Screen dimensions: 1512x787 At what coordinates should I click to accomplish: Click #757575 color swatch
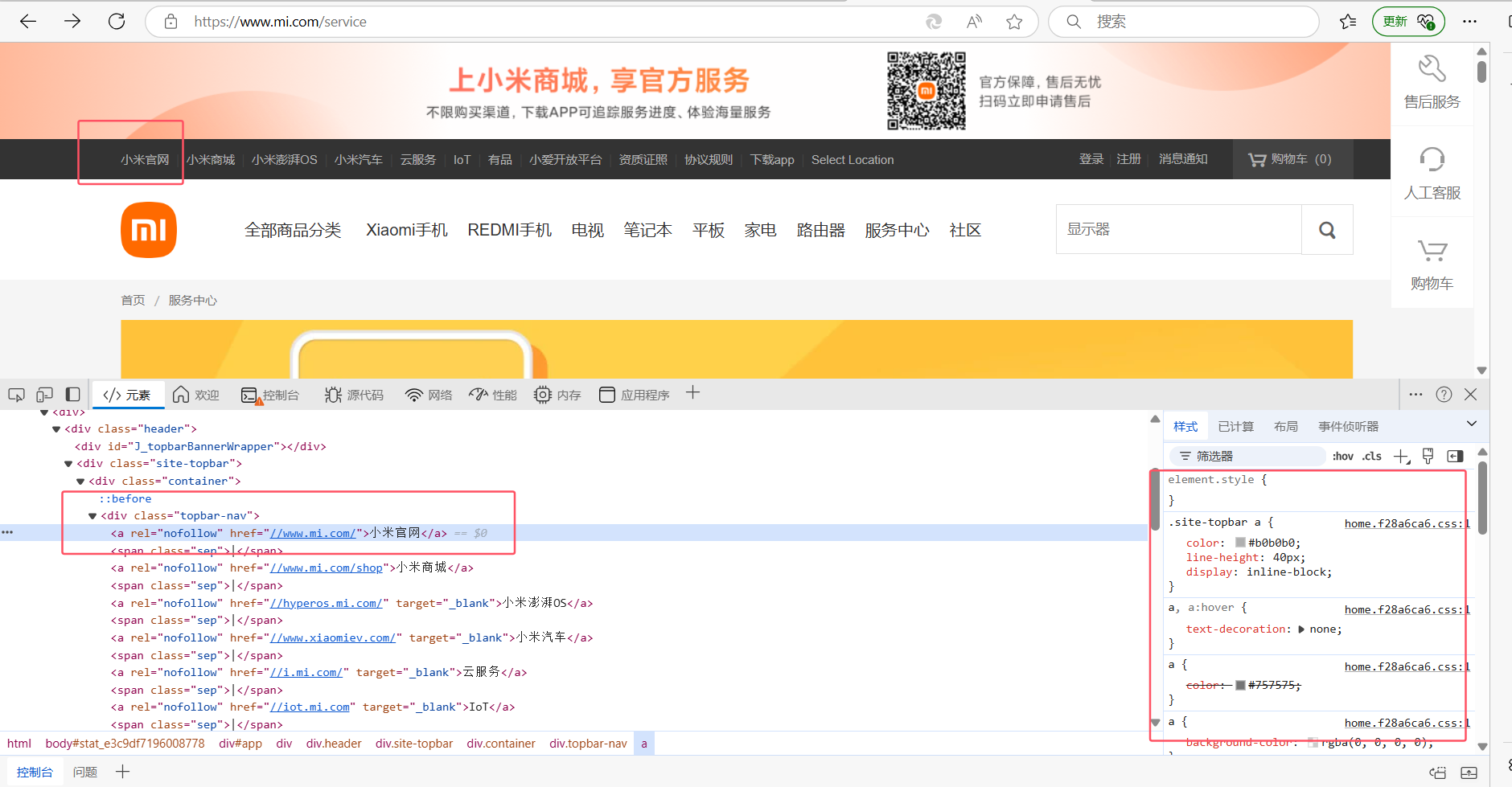click(1240, 685)
